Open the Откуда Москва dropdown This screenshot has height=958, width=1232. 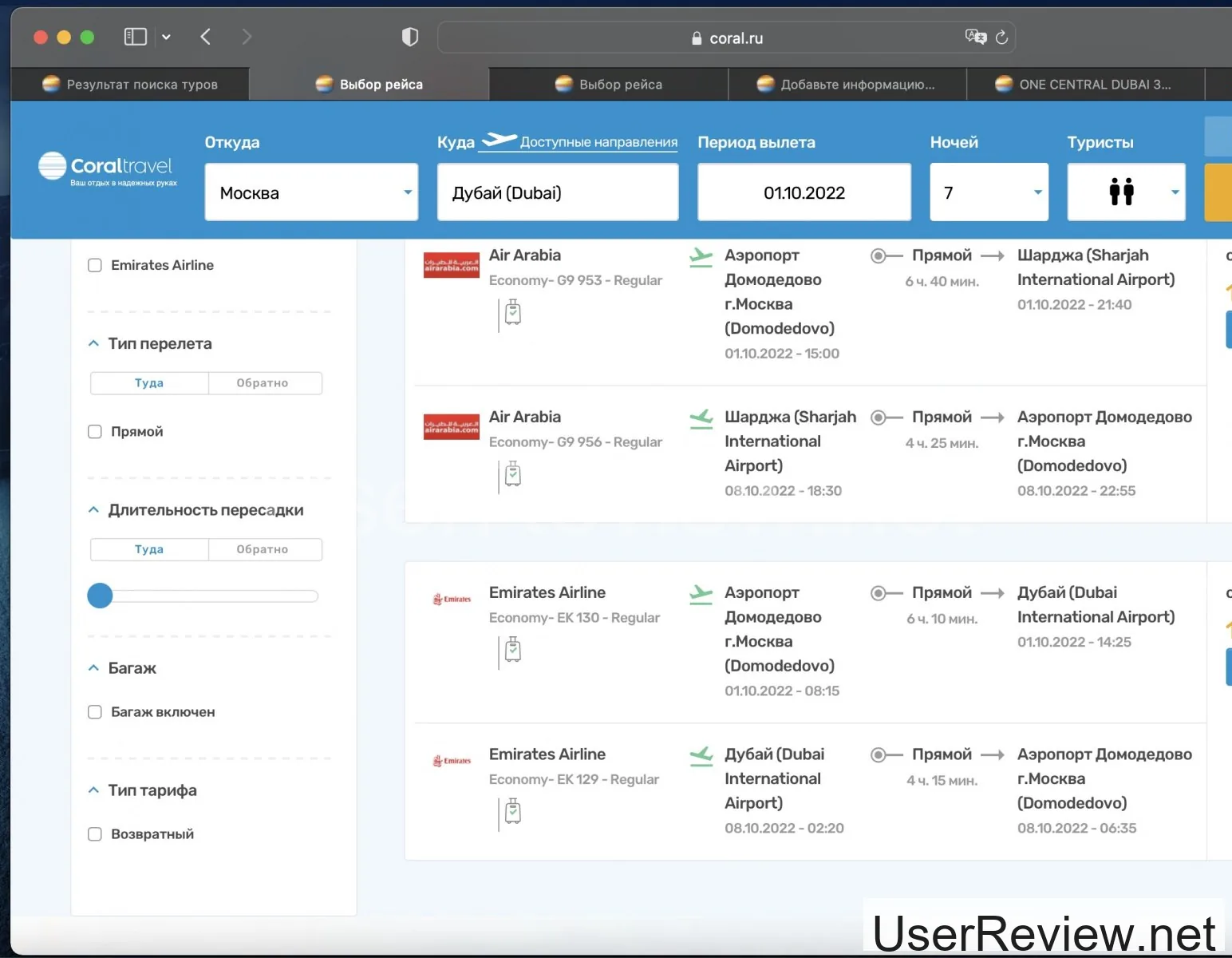pyautogui.click(x=311, y=192)
